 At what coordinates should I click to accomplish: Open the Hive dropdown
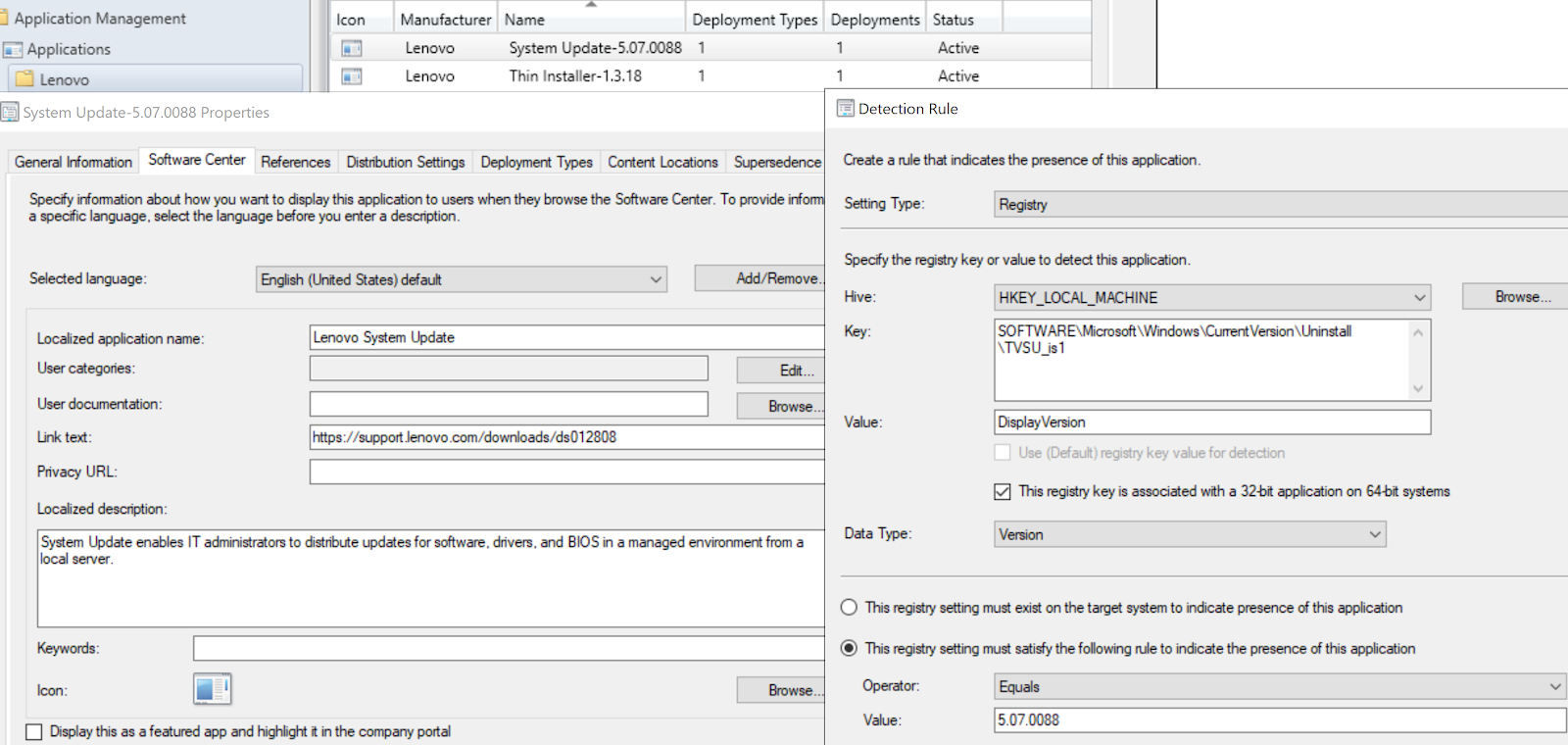pyautogui.click(x=1212, y=298)
